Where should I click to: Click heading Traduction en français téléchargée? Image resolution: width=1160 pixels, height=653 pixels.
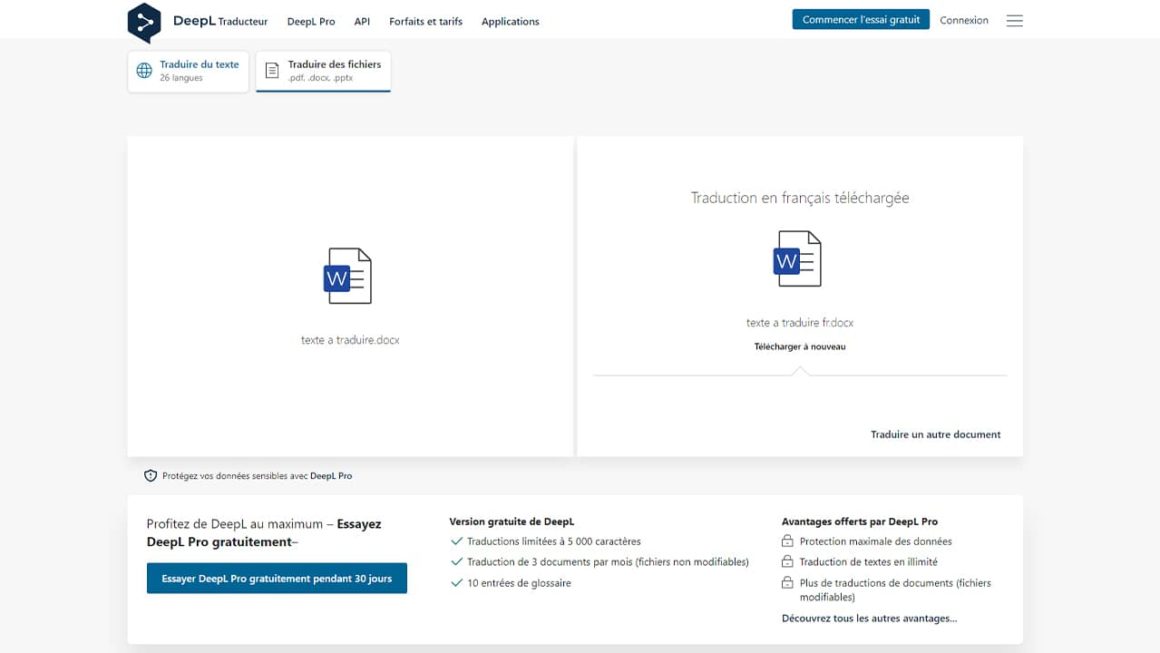(x=800, y=197)
